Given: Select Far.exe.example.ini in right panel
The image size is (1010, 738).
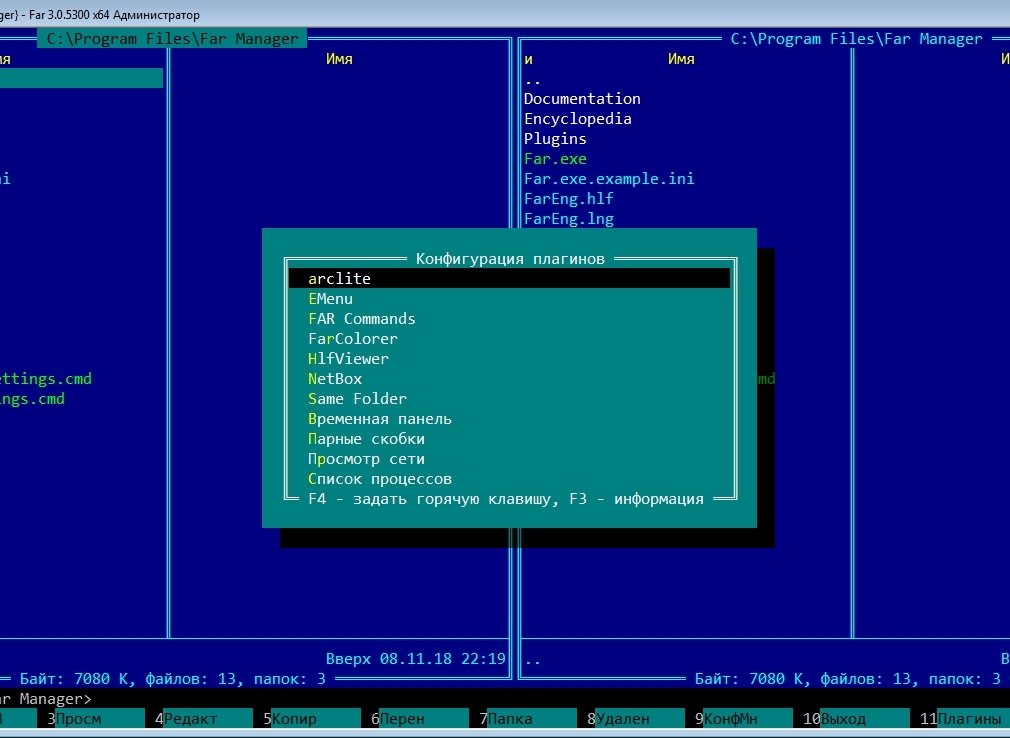Looking at the screenshot, I should pyautogui.click(x=609, y=178).
